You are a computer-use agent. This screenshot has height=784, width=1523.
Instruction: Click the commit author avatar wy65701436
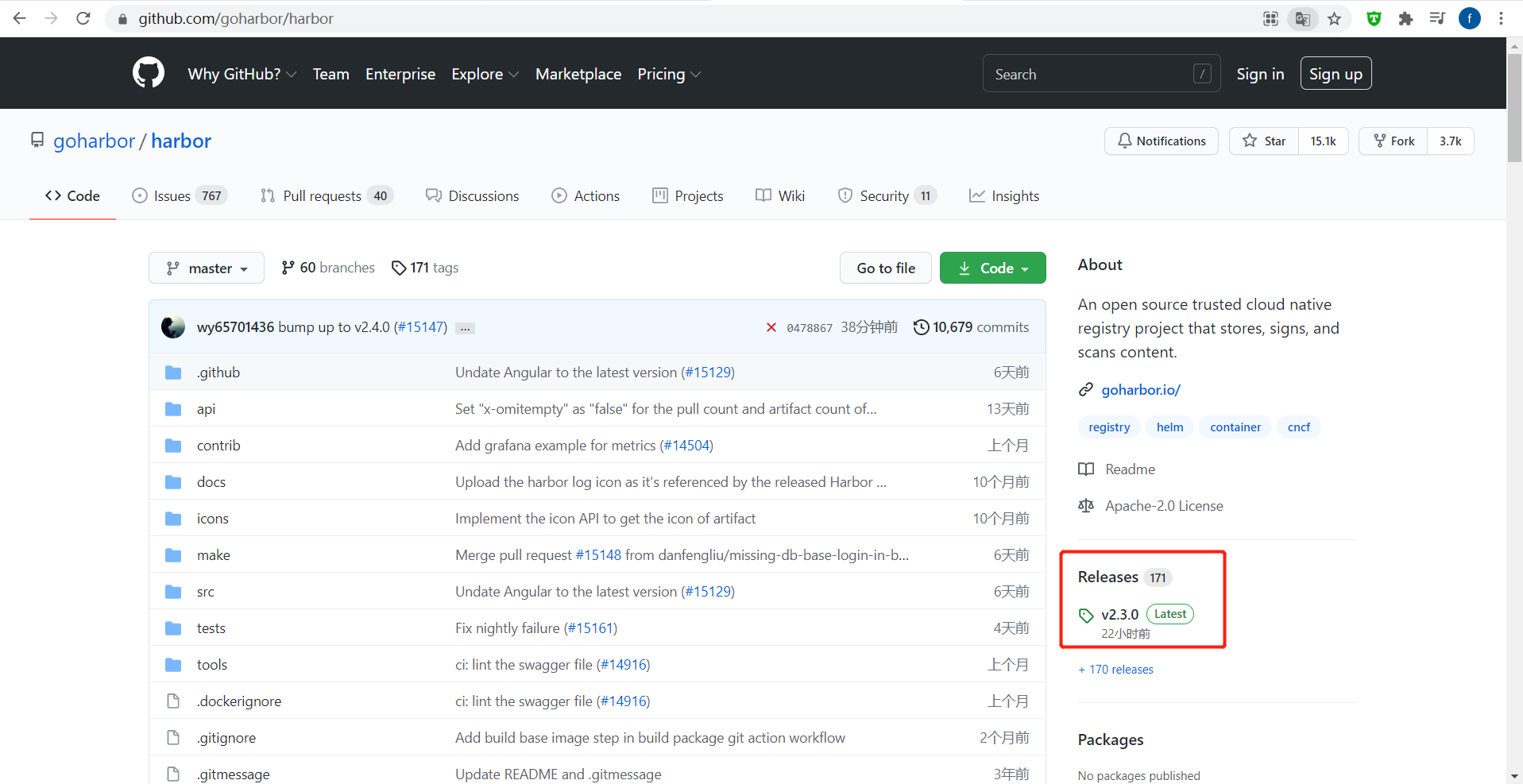click(173, 327)
